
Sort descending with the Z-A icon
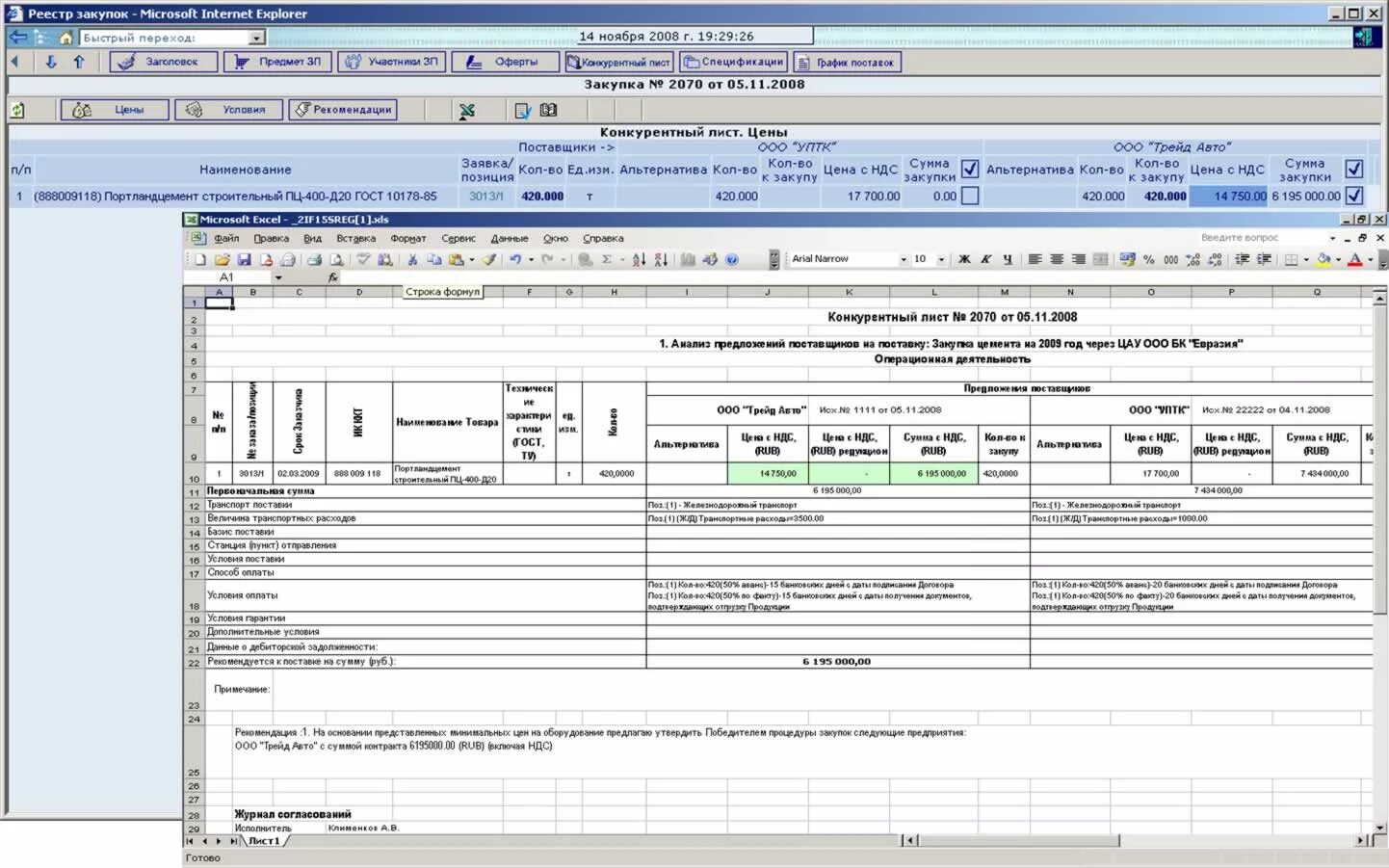tap(661, 259)
